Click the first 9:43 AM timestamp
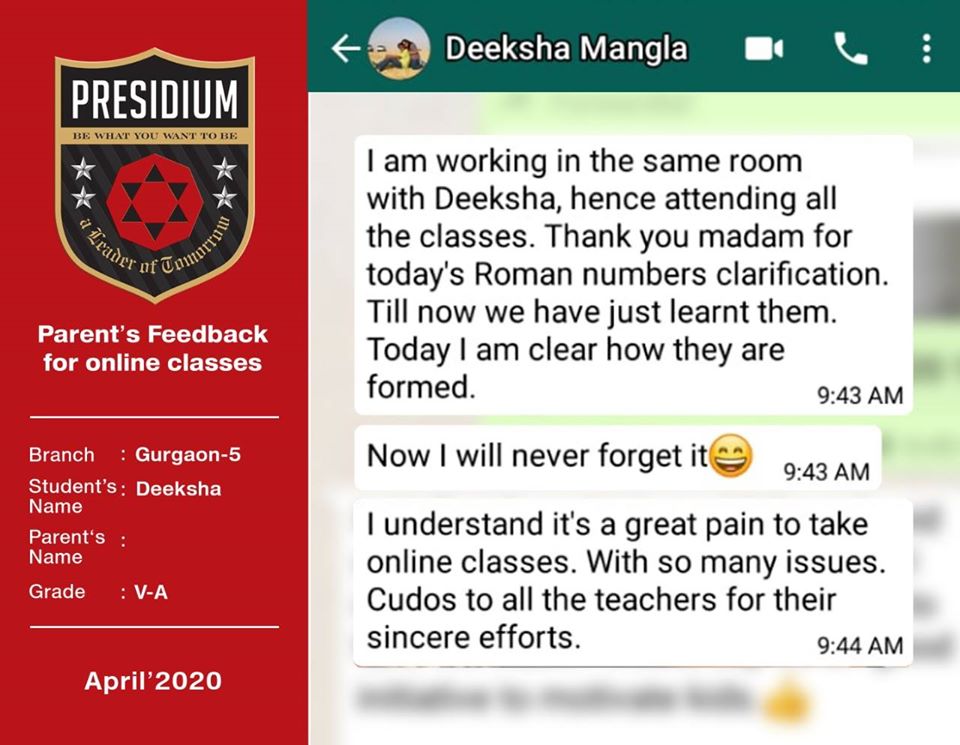Viewport: 960px width, 745px height. point(860,395)
